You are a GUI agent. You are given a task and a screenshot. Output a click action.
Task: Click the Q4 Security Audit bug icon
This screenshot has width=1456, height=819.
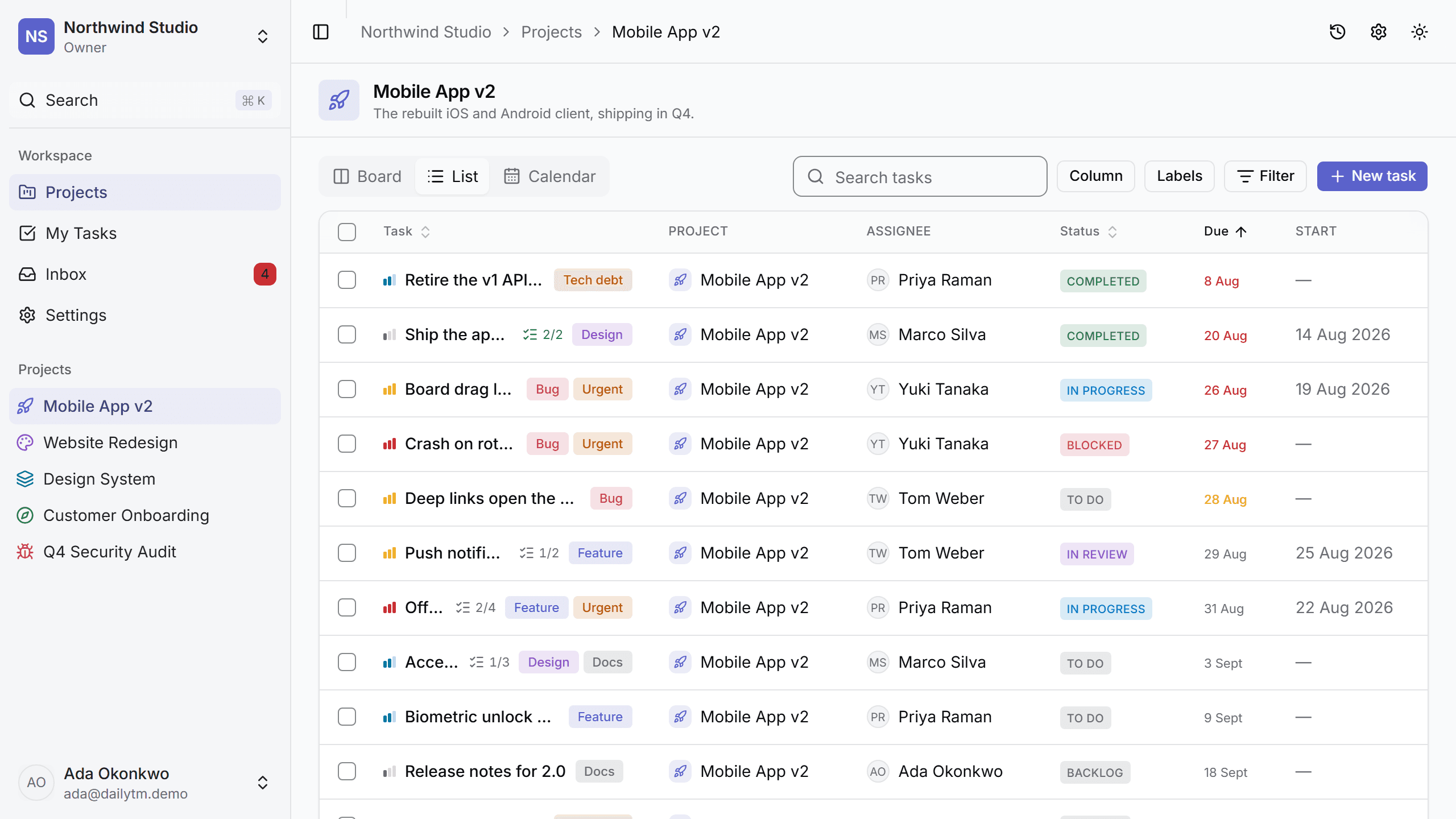click(25, 552)
